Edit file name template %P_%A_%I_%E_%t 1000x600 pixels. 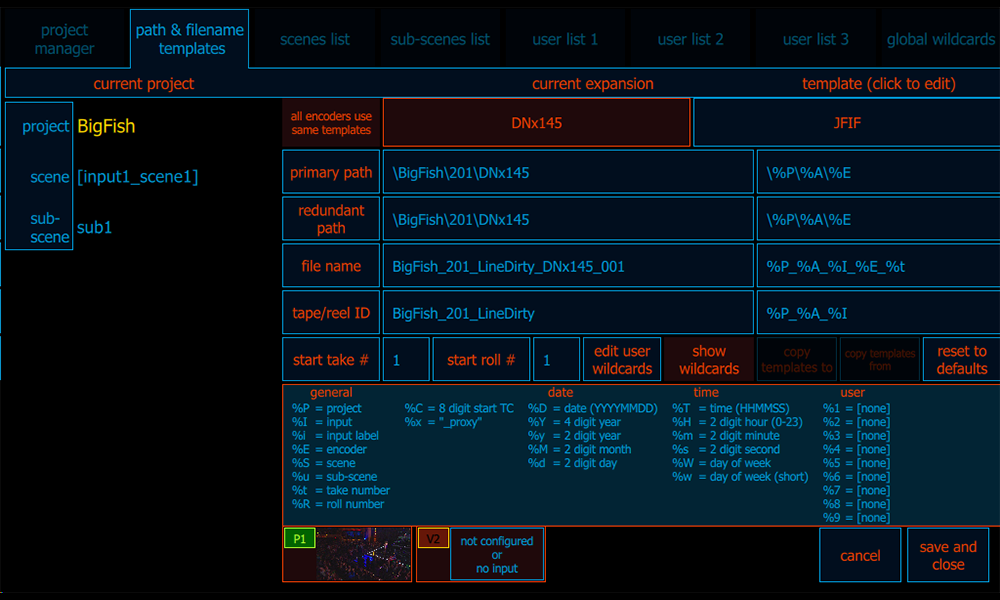tap(878, 267)
